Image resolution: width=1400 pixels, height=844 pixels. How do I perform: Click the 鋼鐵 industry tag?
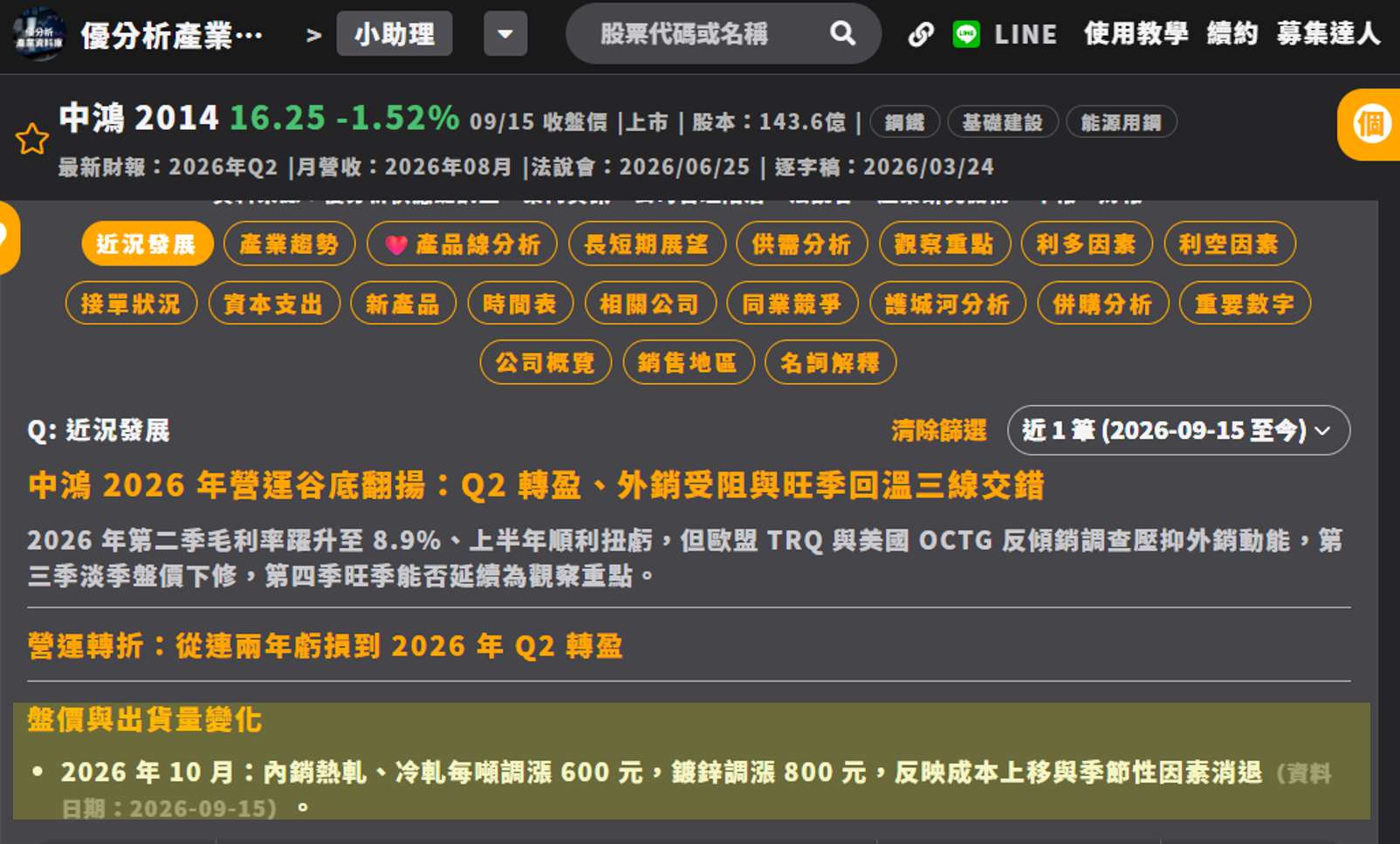(905, 122)
